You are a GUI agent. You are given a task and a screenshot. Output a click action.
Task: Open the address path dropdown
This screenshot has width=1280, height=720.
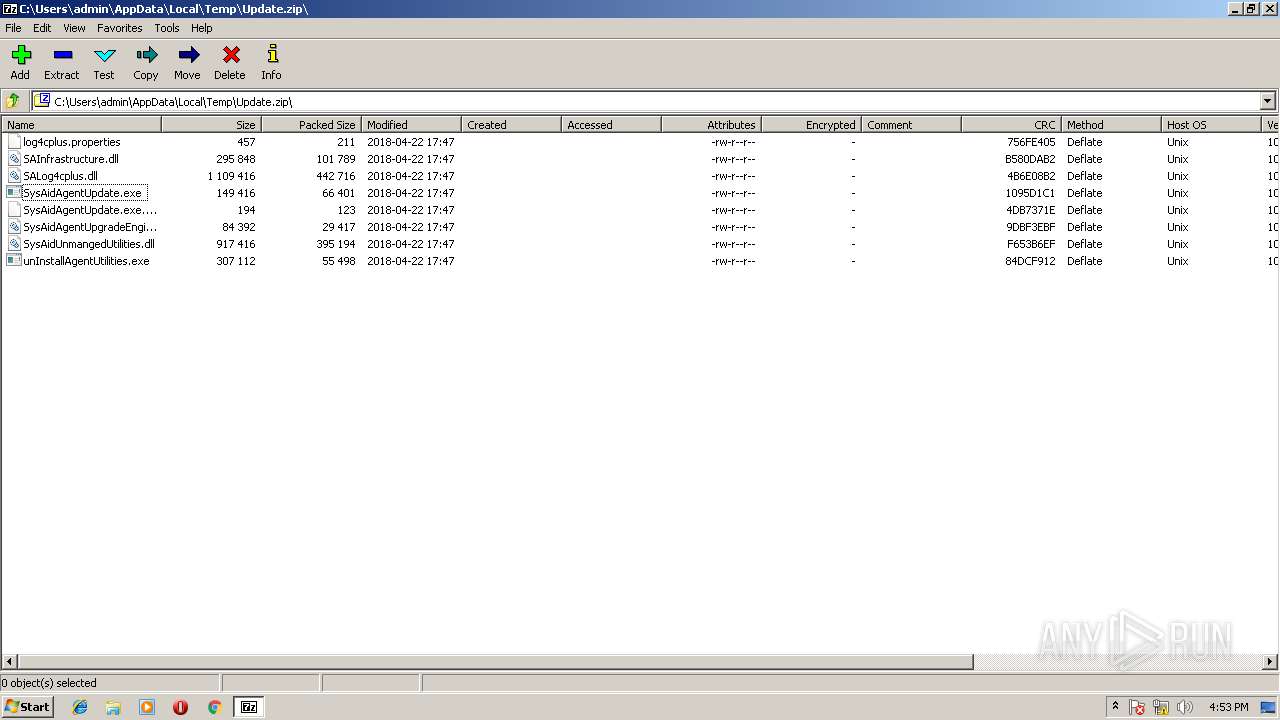(1268, 101)
